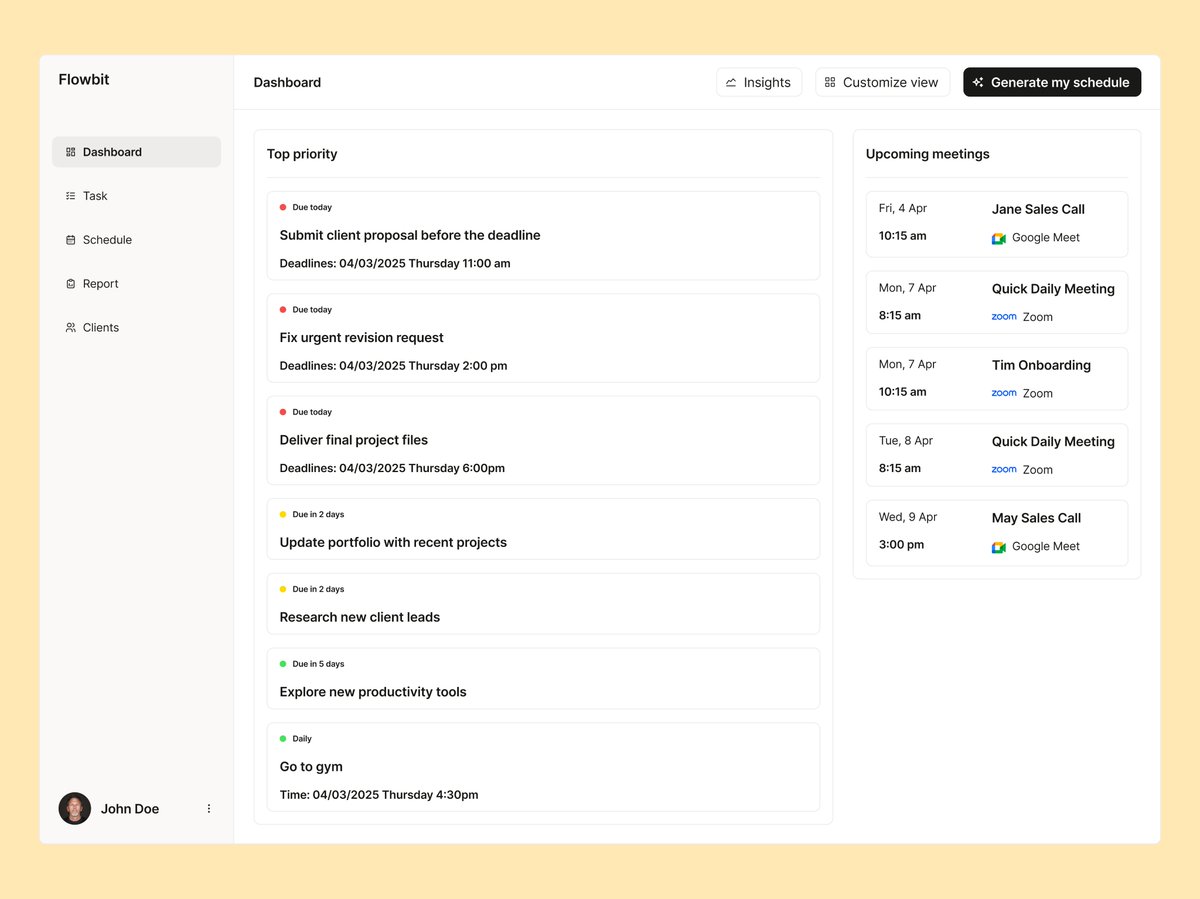The height and width of the screenshot is (899, 1200).
Task: Click John Doe's profile avatar
Action: click(75, 808)
